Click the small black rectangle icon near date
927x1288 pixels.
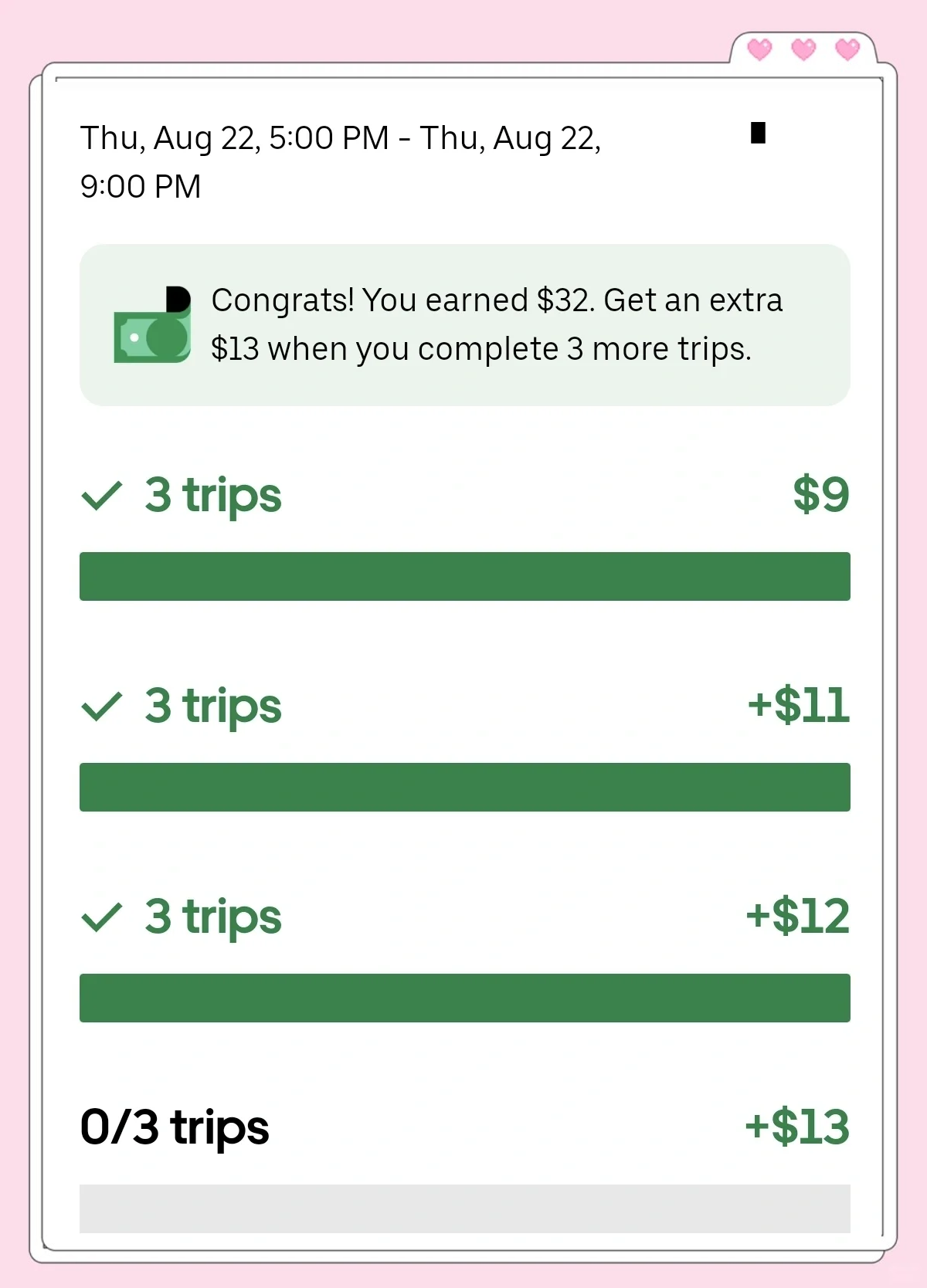pyautogui.click(x=759, y=133)
